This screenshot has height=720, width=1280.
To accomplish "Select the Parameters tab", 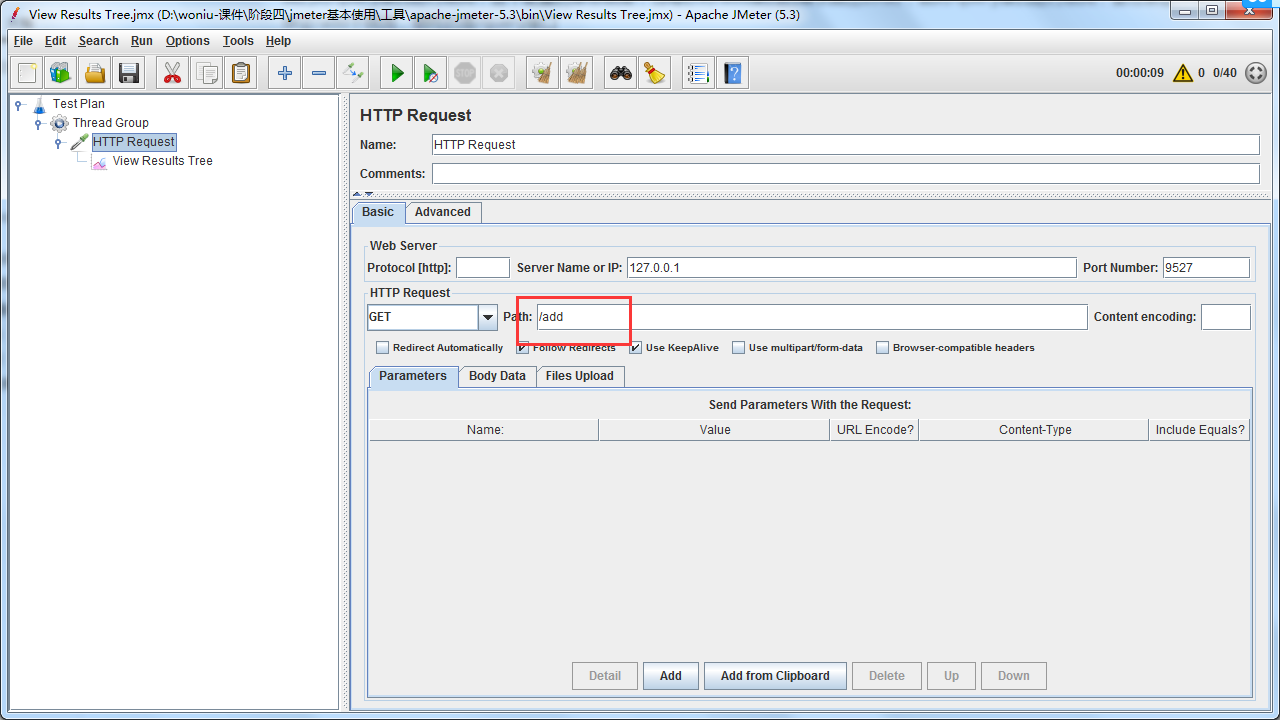I will (x=413, y=376).
